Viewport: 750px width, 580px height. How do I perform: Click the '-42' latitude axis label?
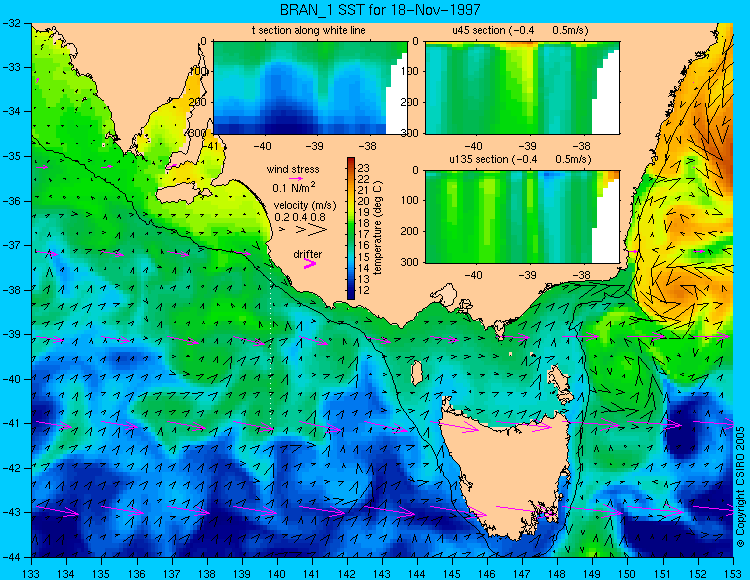pos(13,468)
